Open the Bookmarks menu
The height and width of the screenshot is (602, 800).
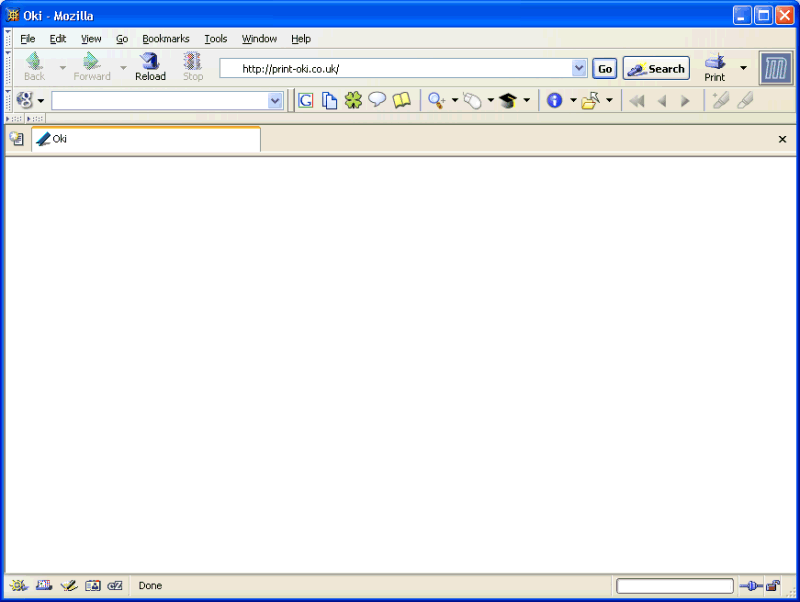pyautogui.click(x=166, y=39)
